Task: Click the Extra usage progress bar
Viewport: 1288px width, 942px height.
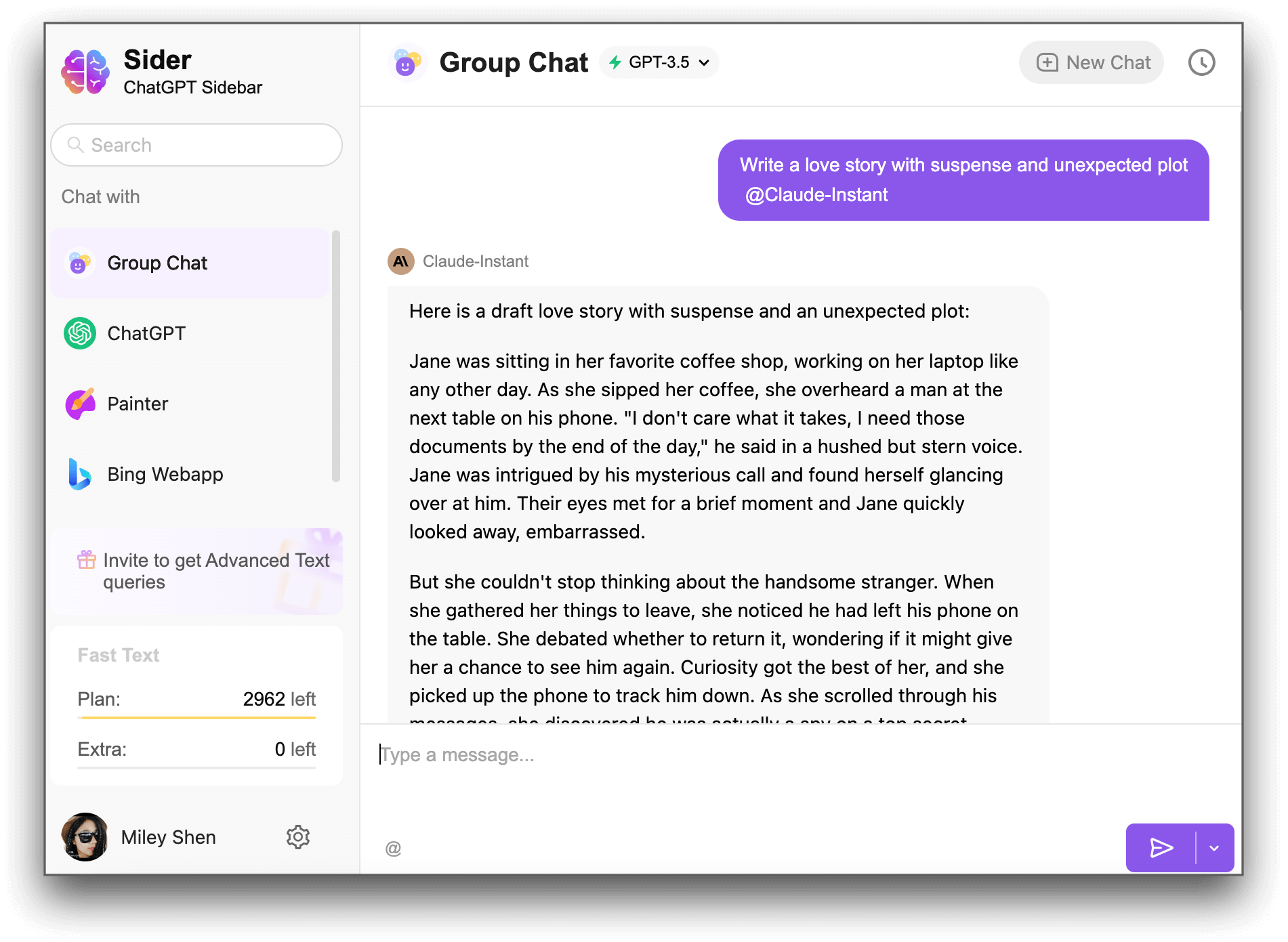Action: [x=196, y=767]
